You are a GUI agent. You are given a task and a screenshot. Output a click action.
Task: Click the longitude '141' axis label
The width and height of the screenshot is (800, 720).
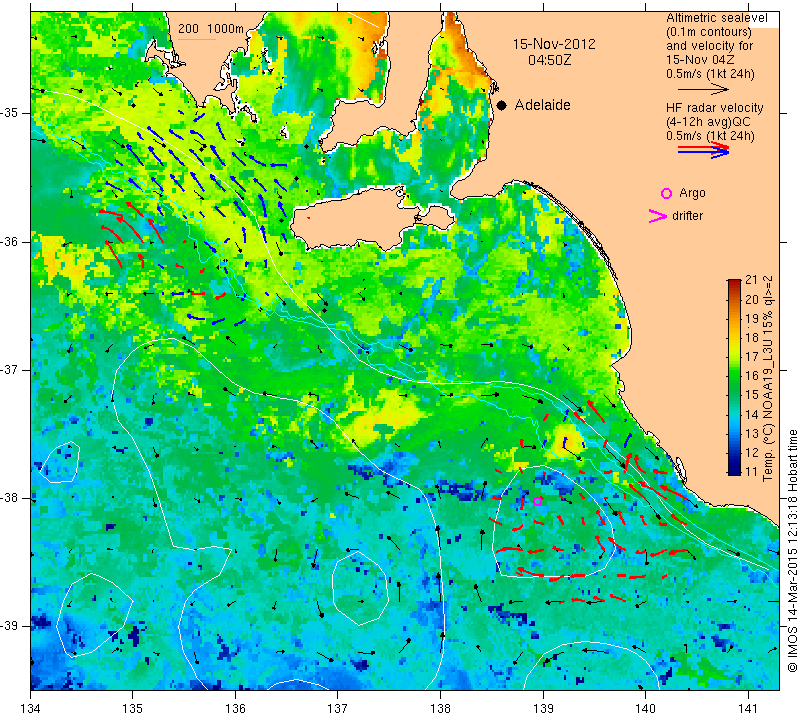[748, 708]
